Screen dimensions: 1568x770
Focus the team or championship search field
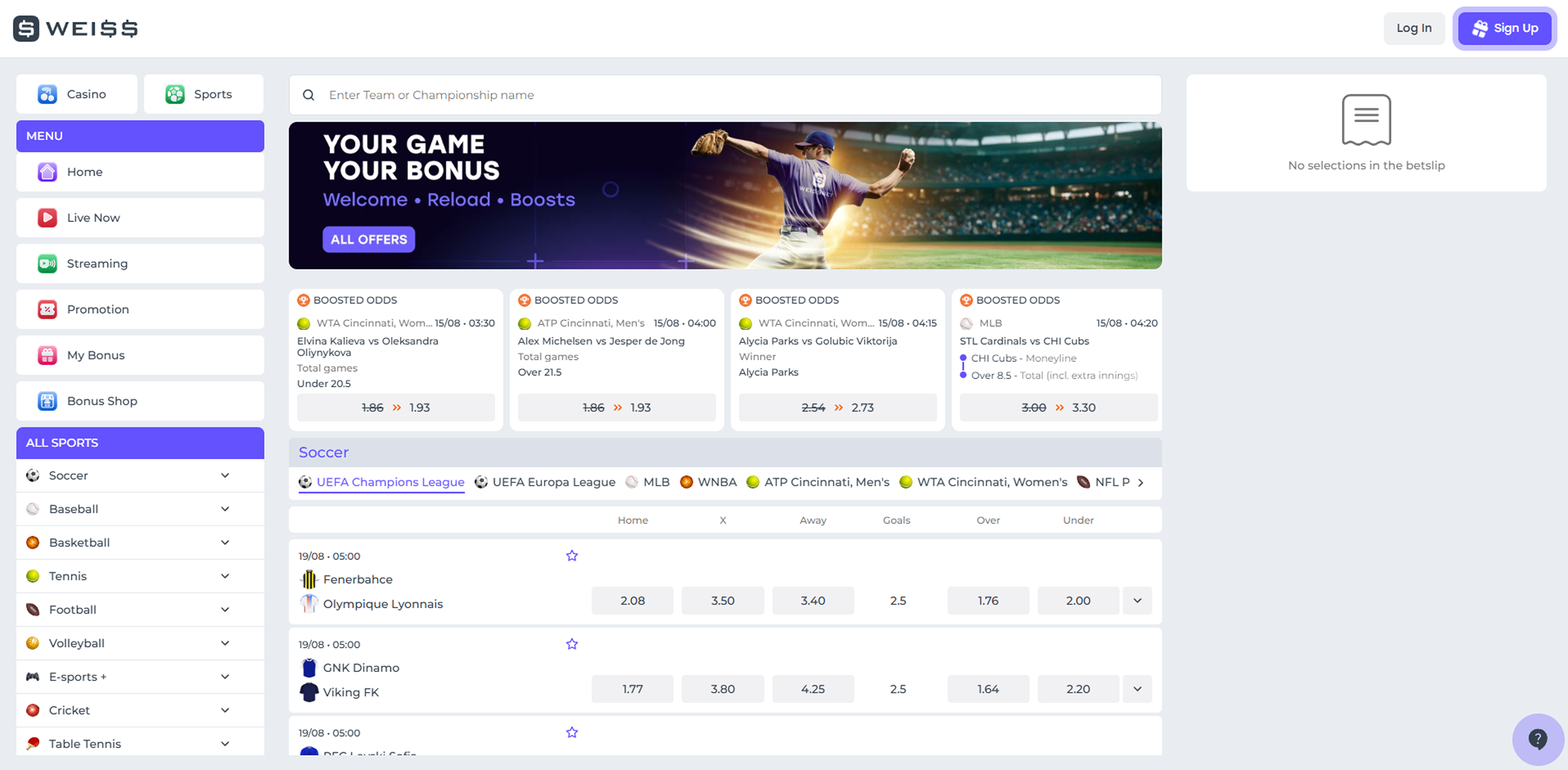[x=725, y=95]
